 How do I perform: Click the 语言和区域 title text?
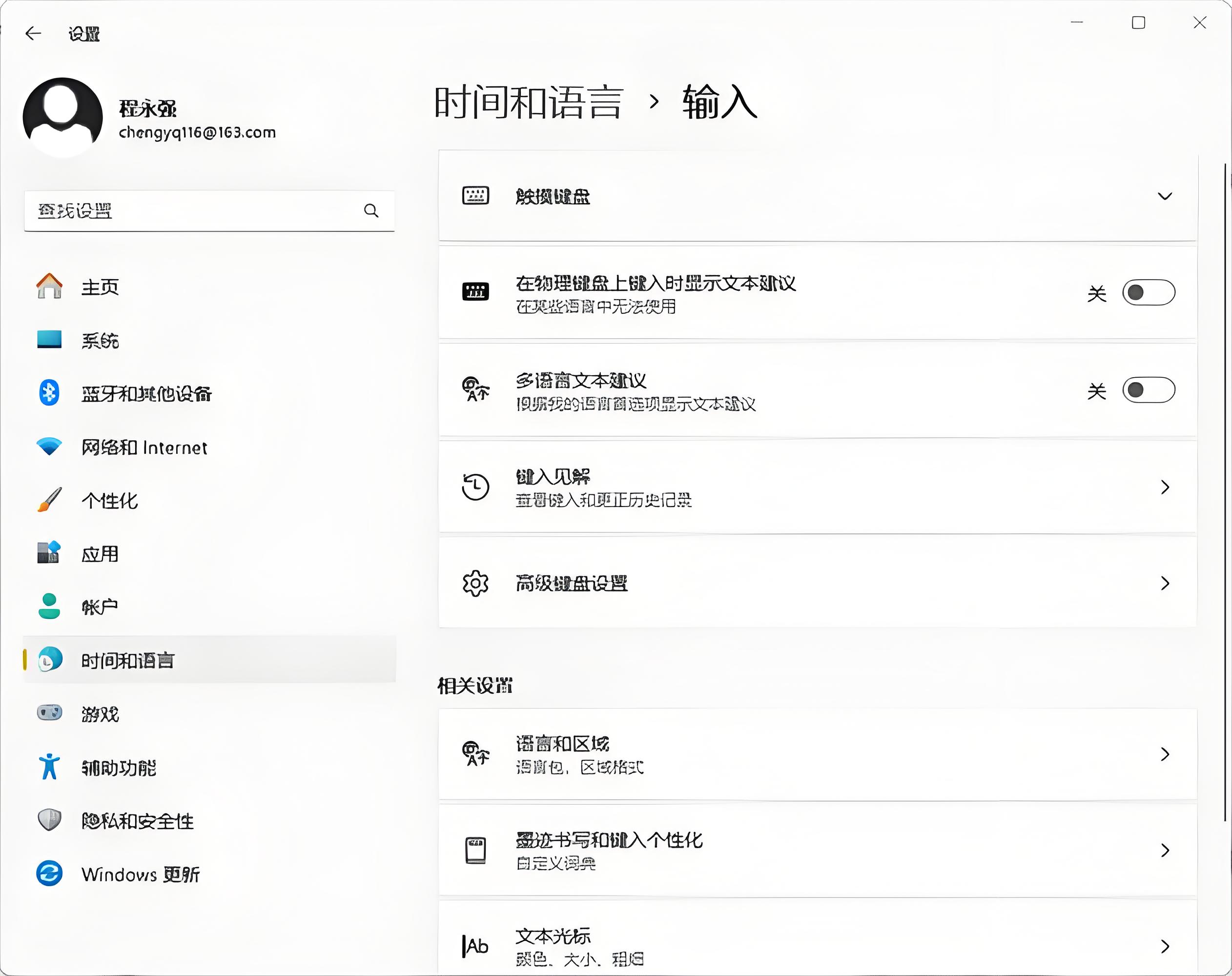562,743
